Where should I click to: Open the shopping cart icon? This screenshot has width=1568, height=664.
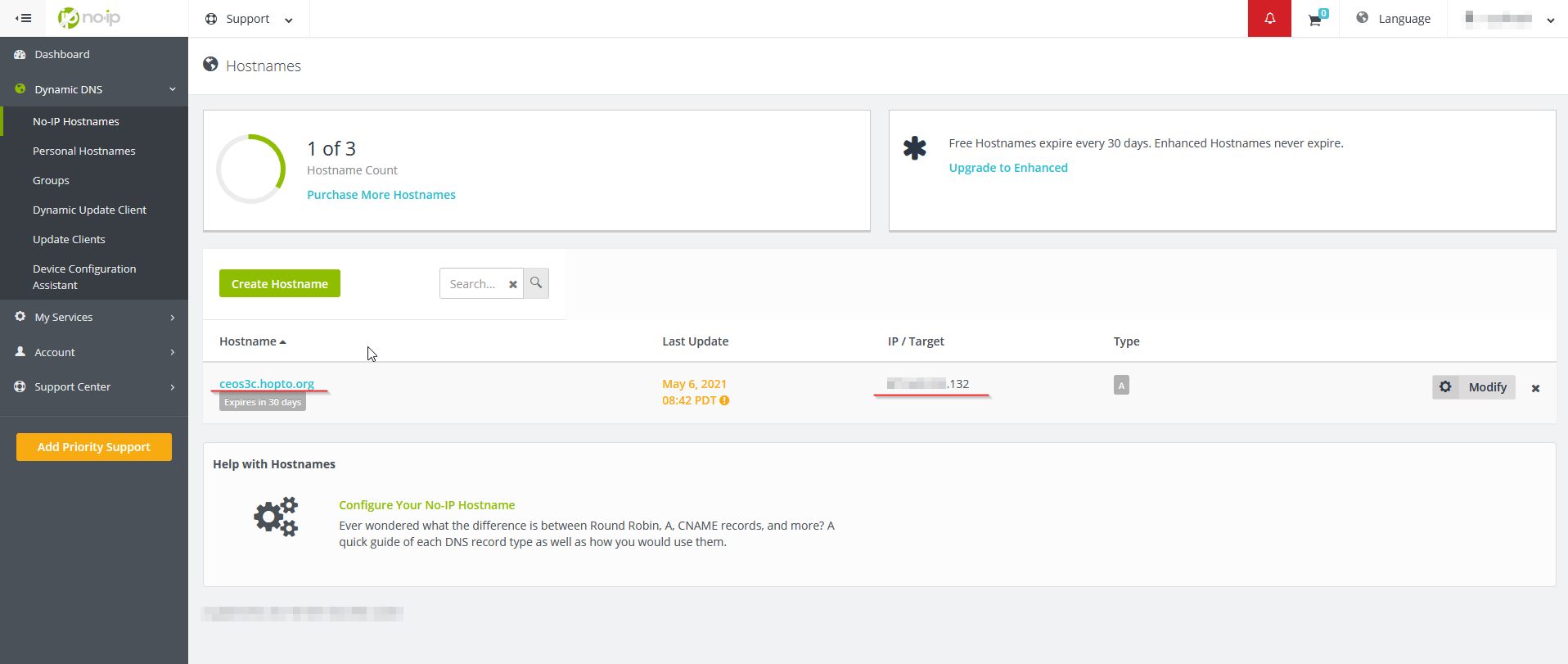(x=1315, y=19)
